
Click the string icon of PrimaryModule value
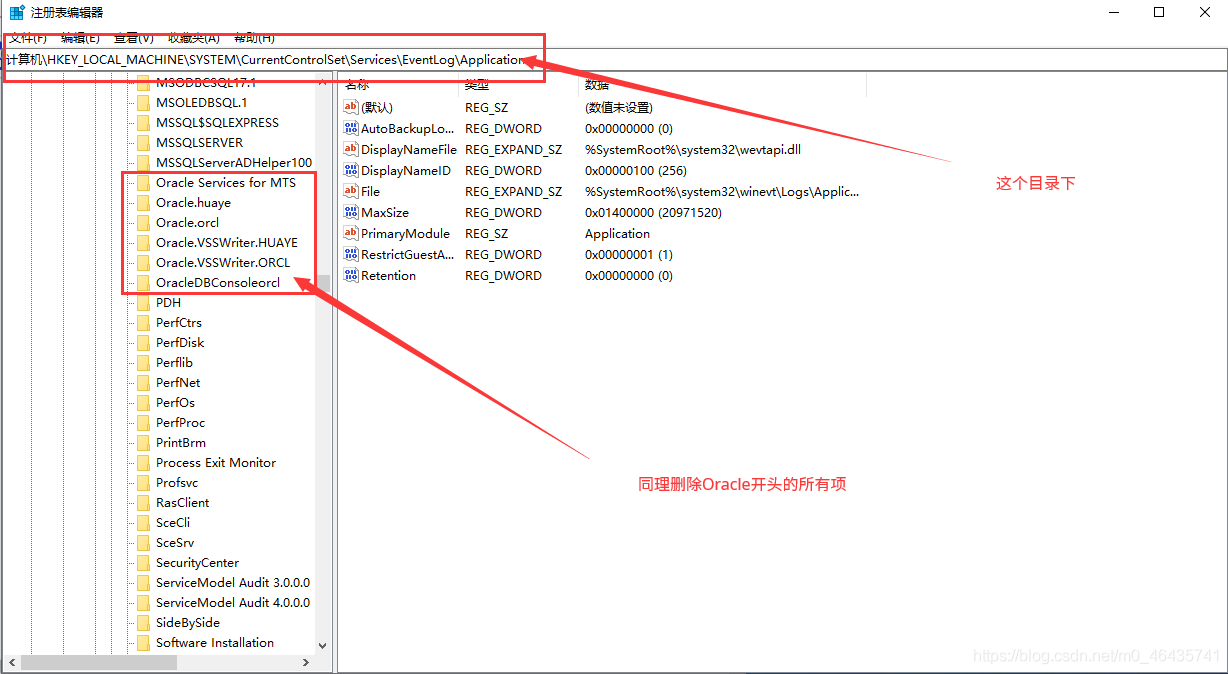click(x=350, y=233)
